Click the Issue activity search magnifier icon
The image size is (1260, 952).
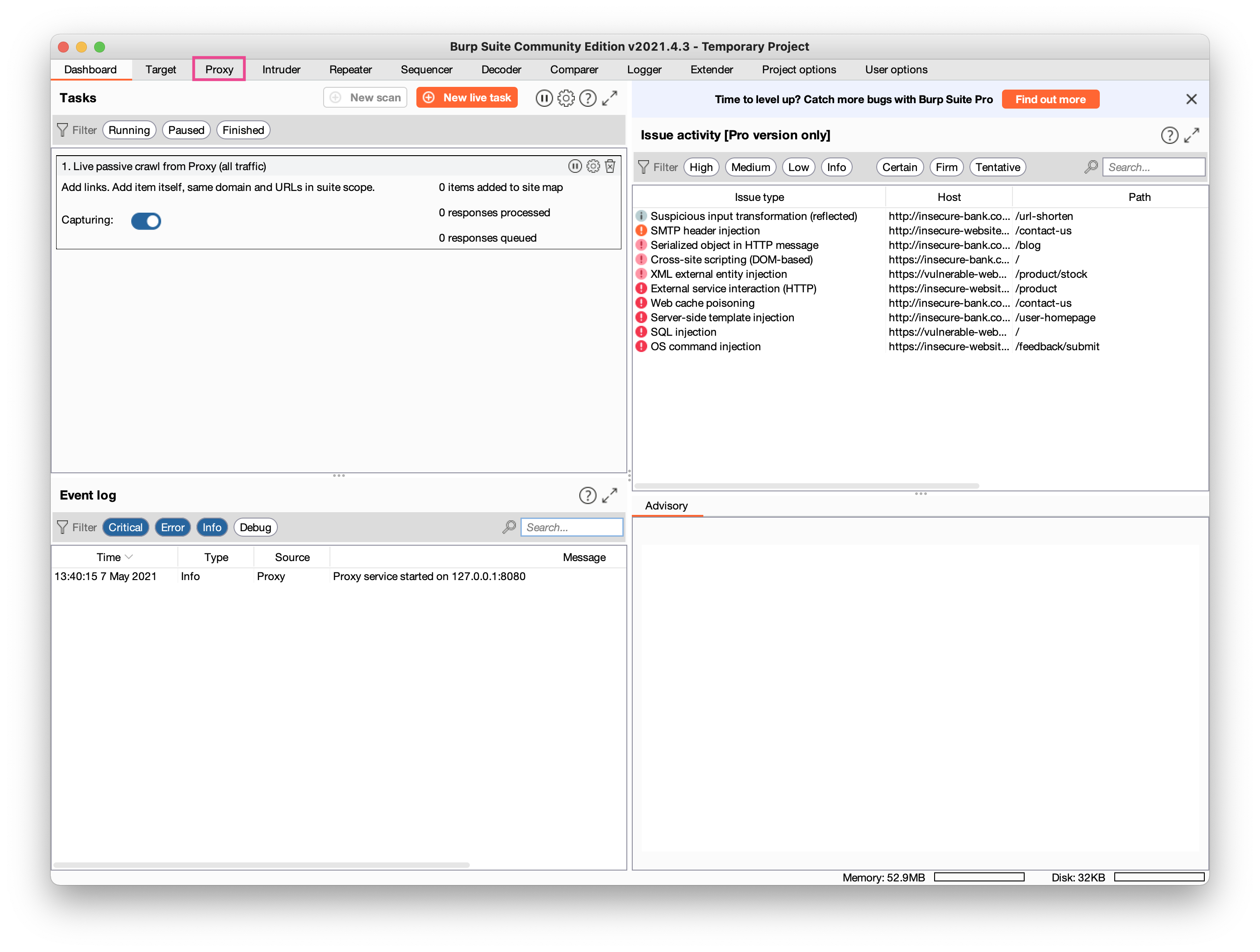(x=1091, y=167)
